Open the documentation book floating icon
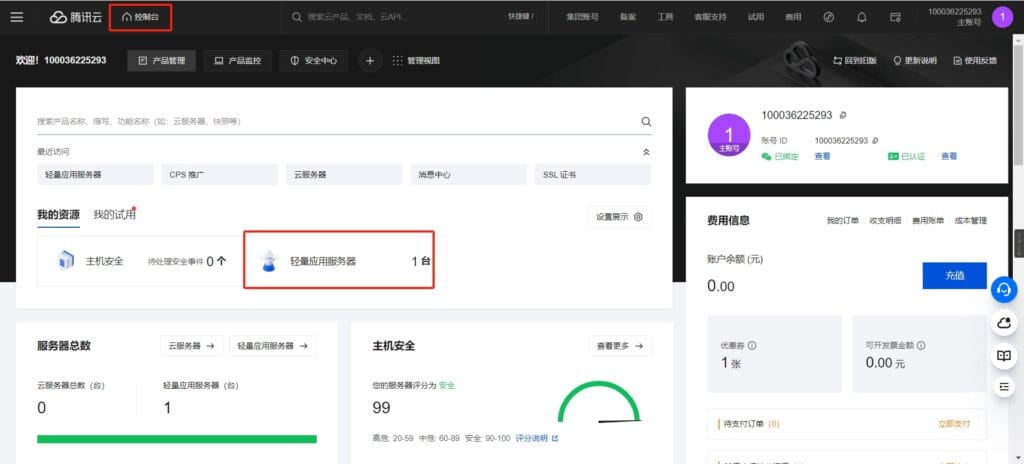 pos(1004,356)
